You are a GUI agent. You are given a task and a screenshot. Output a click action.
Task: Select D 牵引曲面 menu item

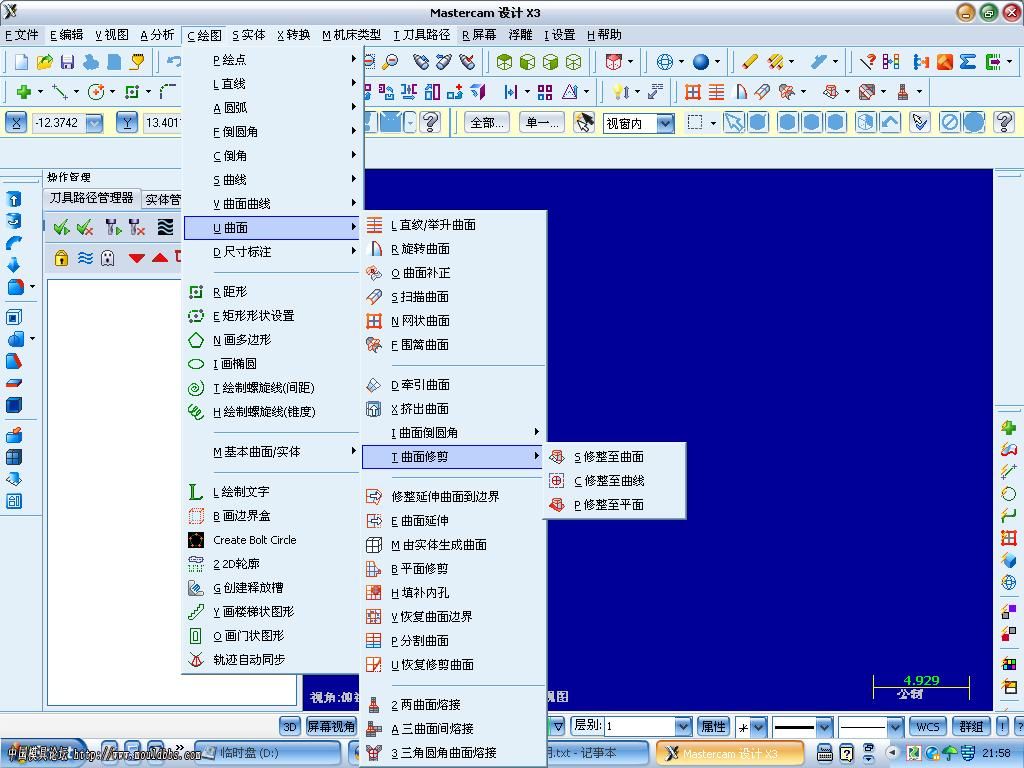pyautogui.click(x=453, y=385)
